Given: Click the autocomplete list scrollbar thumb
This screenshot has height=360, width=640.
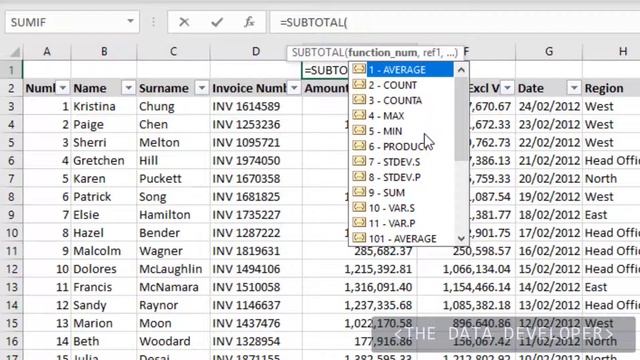Looking at the screenshot, I should (x=461, y=119).
